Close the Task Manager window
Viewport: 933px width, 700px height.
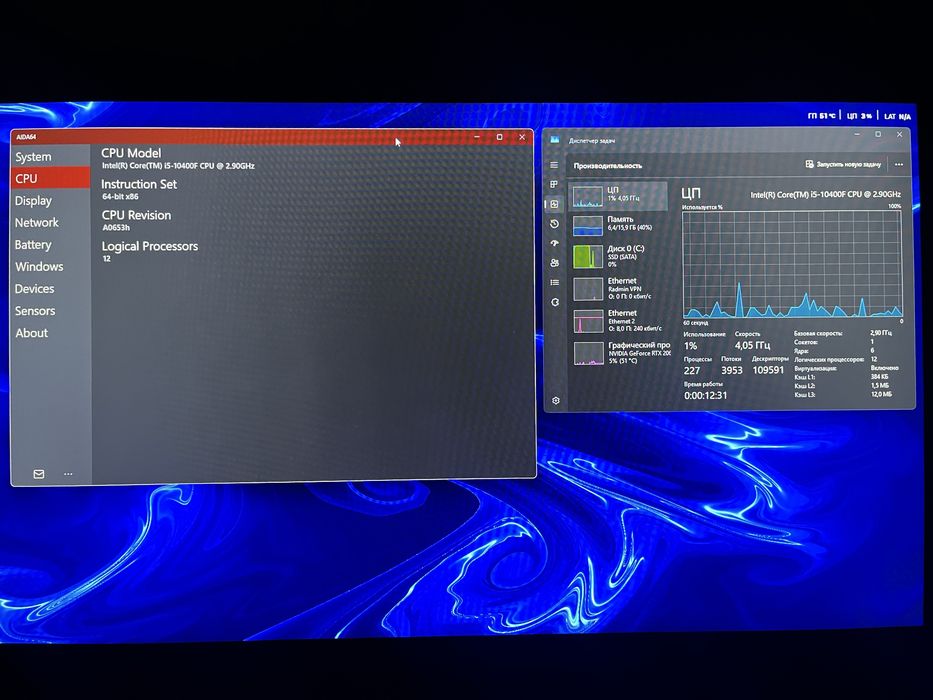click(899, 135)
